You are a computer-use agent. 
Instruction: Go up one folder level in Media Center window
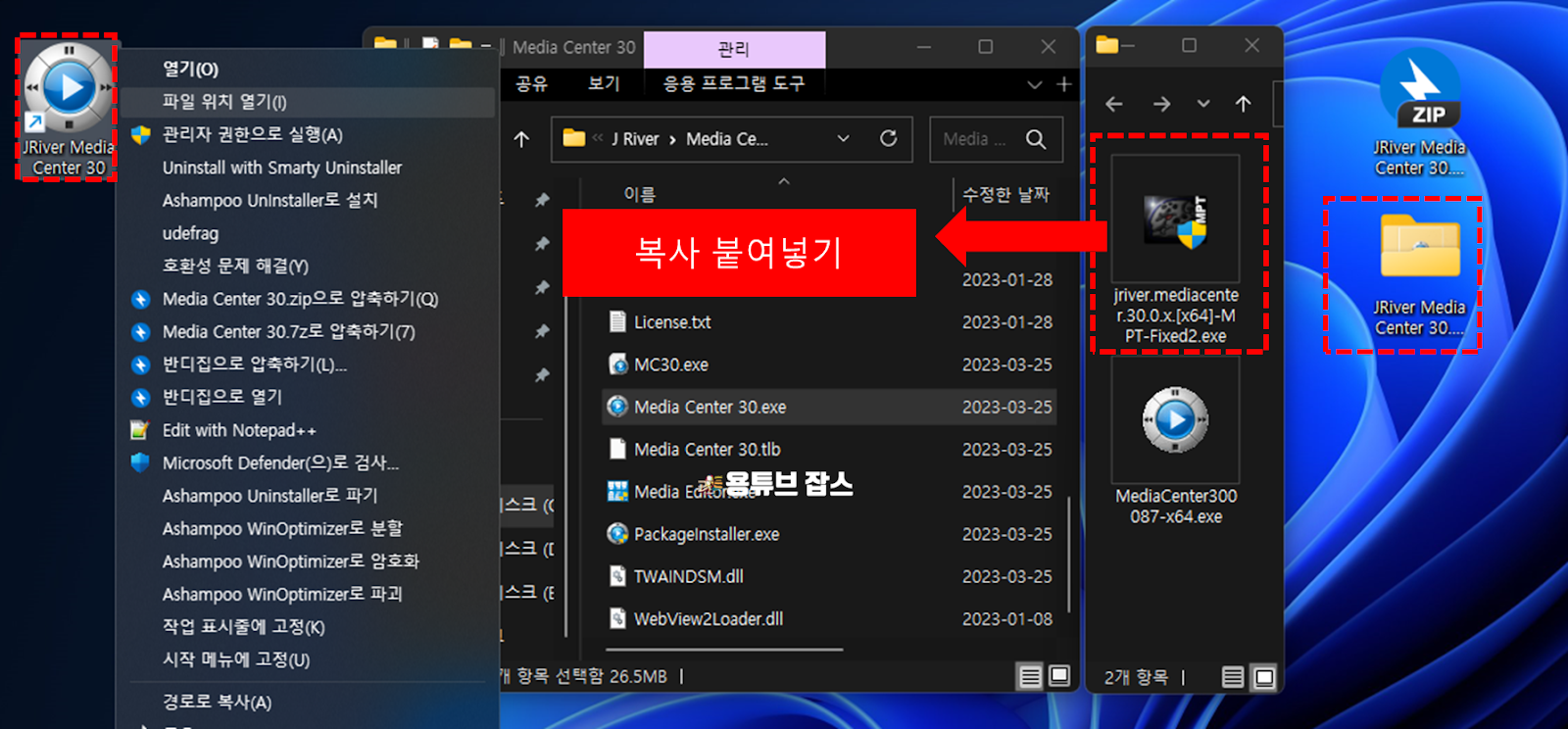coord(521,139)
